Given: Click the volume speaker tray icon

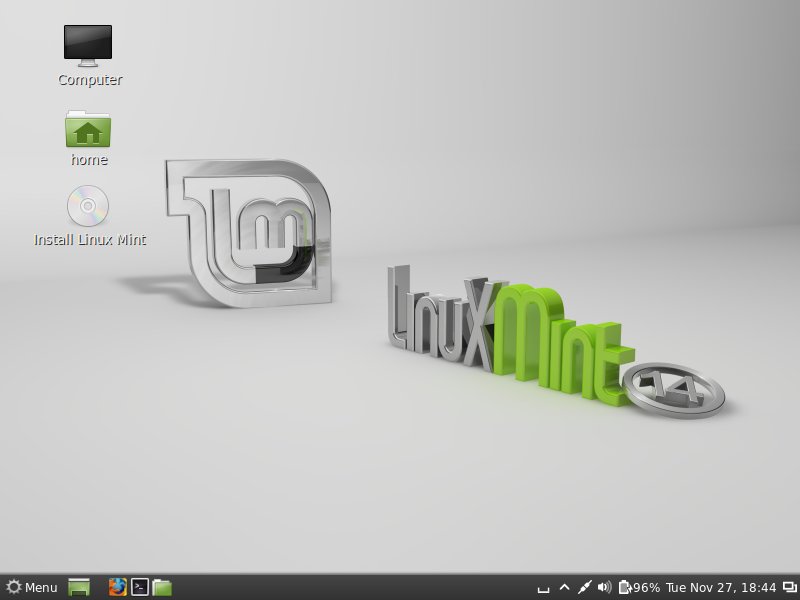Looking at the screenshot, I should click(x=605, y=588).
